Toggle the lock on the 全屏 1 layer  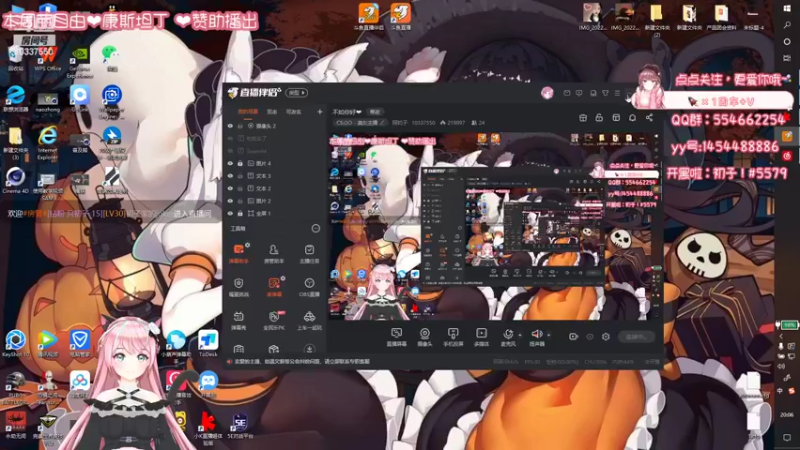[240, 213]
